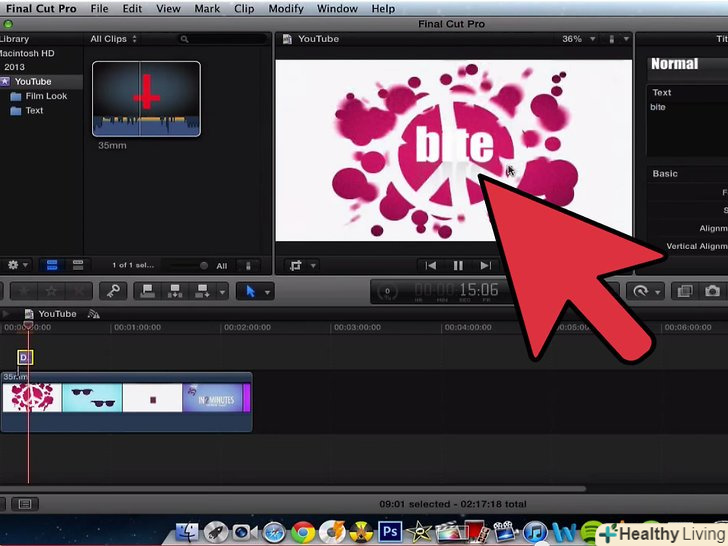
Task: Select the Film Look folder
Action: click(x=46, y=96)
